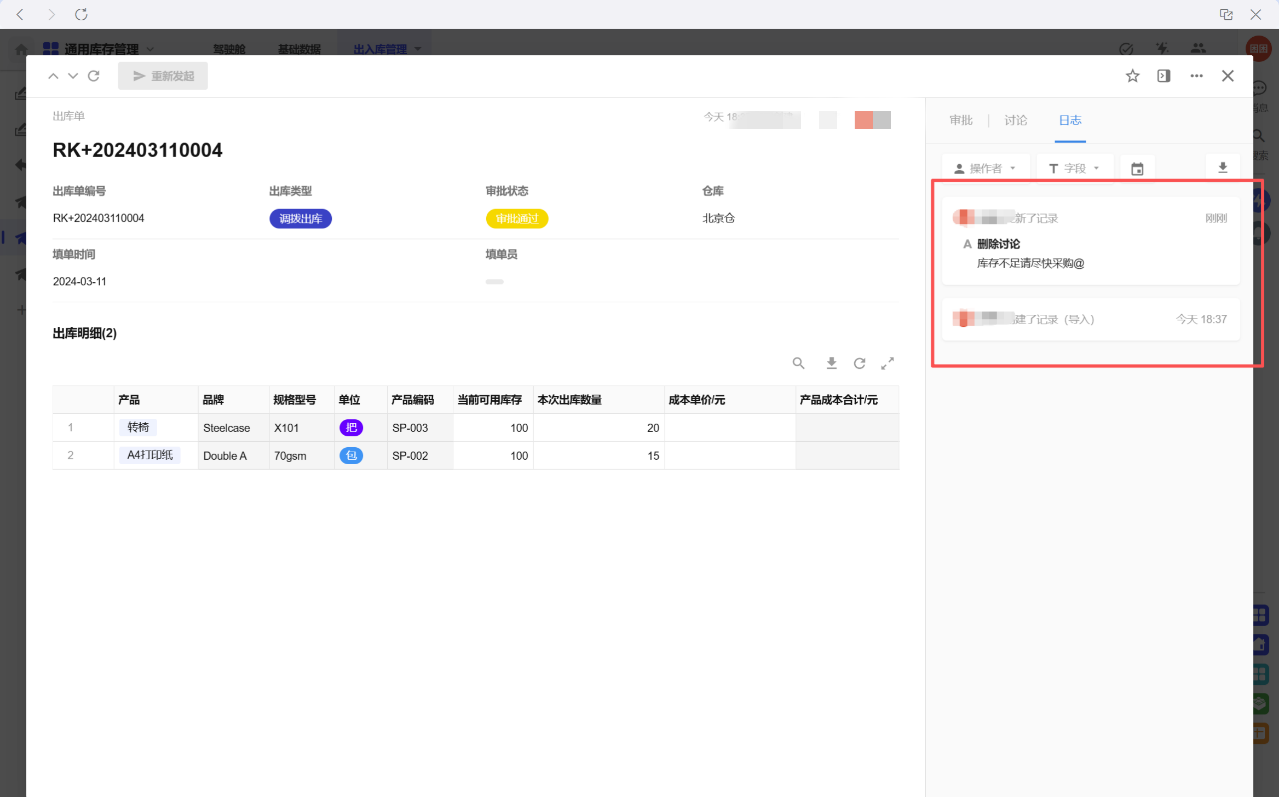Switch to the 审批 tab
1279x797 pixels.
pos(961,120)
